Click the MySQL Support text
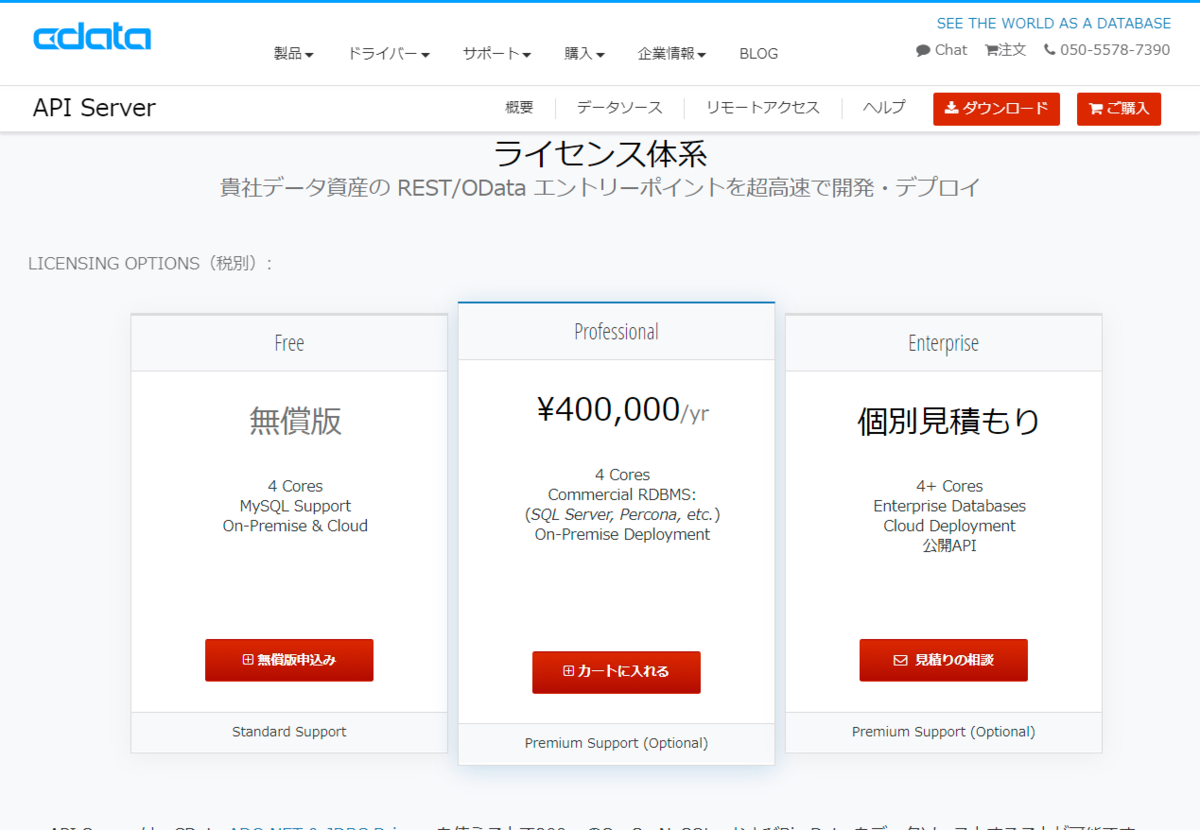The height and width of the screenshot is (830, 1200). [295, 506]
